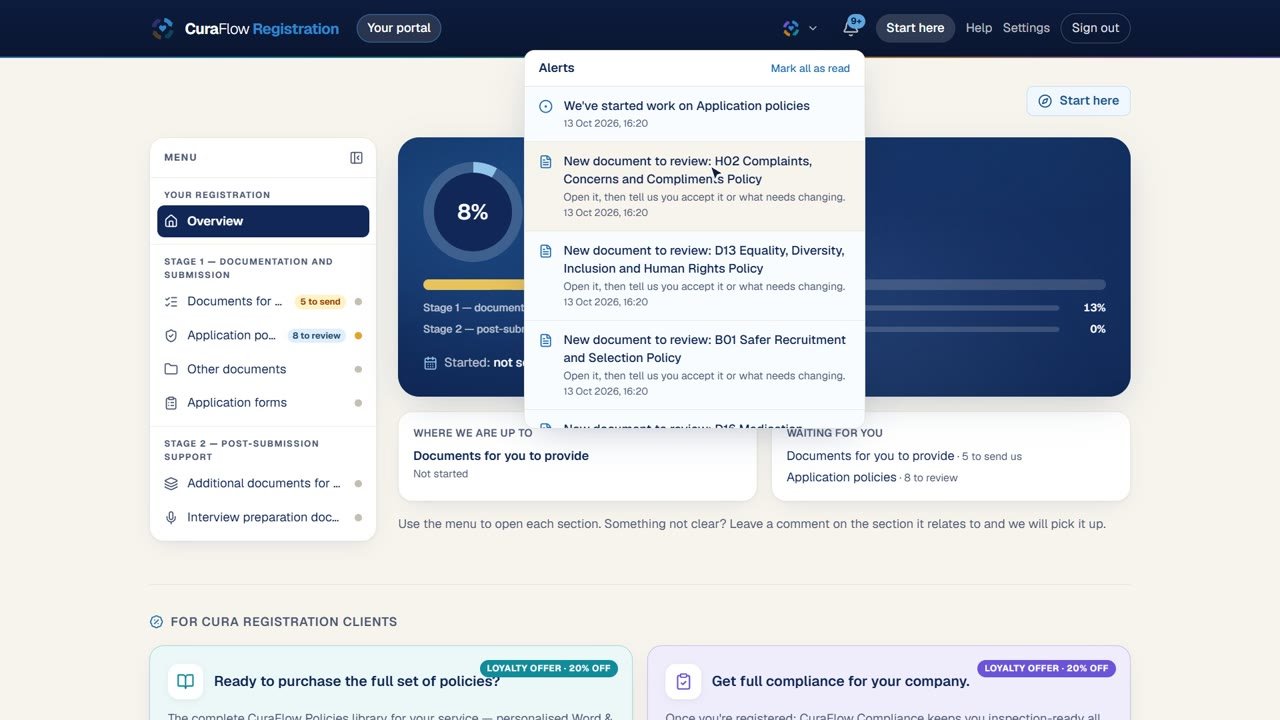1280x720 pixels.
Task: Click the B01 Safer Recruitment document icon
Action: click(546, 340)
